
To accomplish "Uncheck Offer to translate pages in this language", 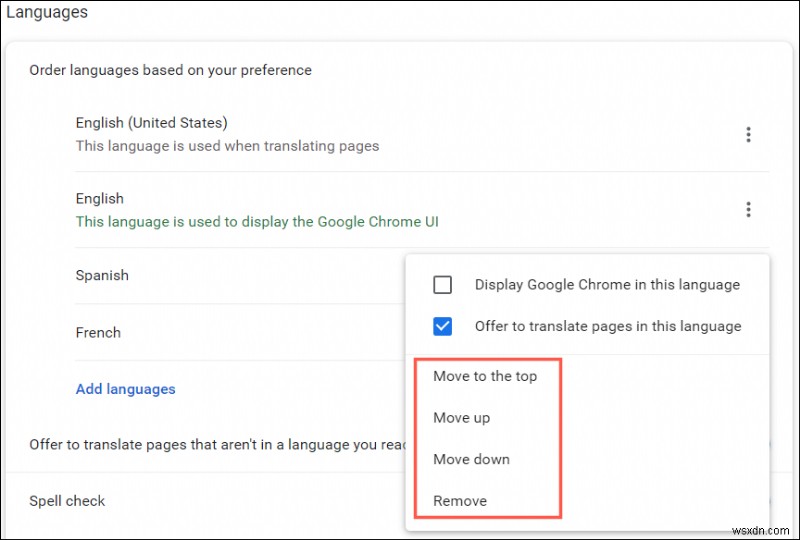I will click(x=442, y=326).
